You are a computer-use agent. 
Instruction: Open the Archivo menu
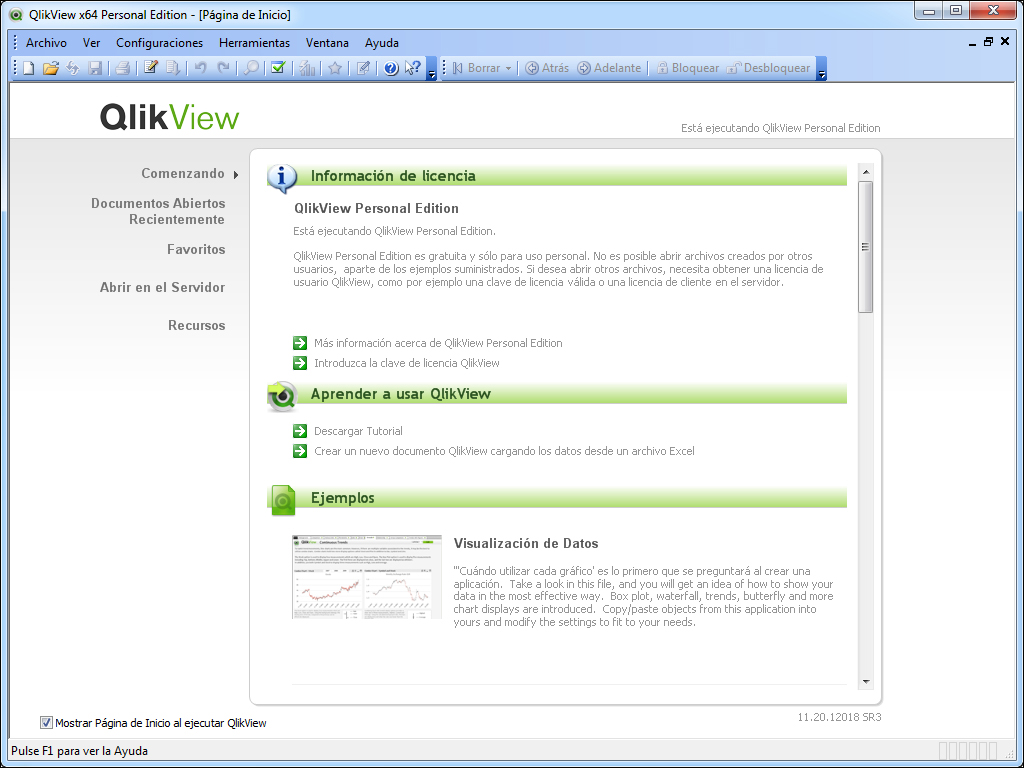point(46,43)
